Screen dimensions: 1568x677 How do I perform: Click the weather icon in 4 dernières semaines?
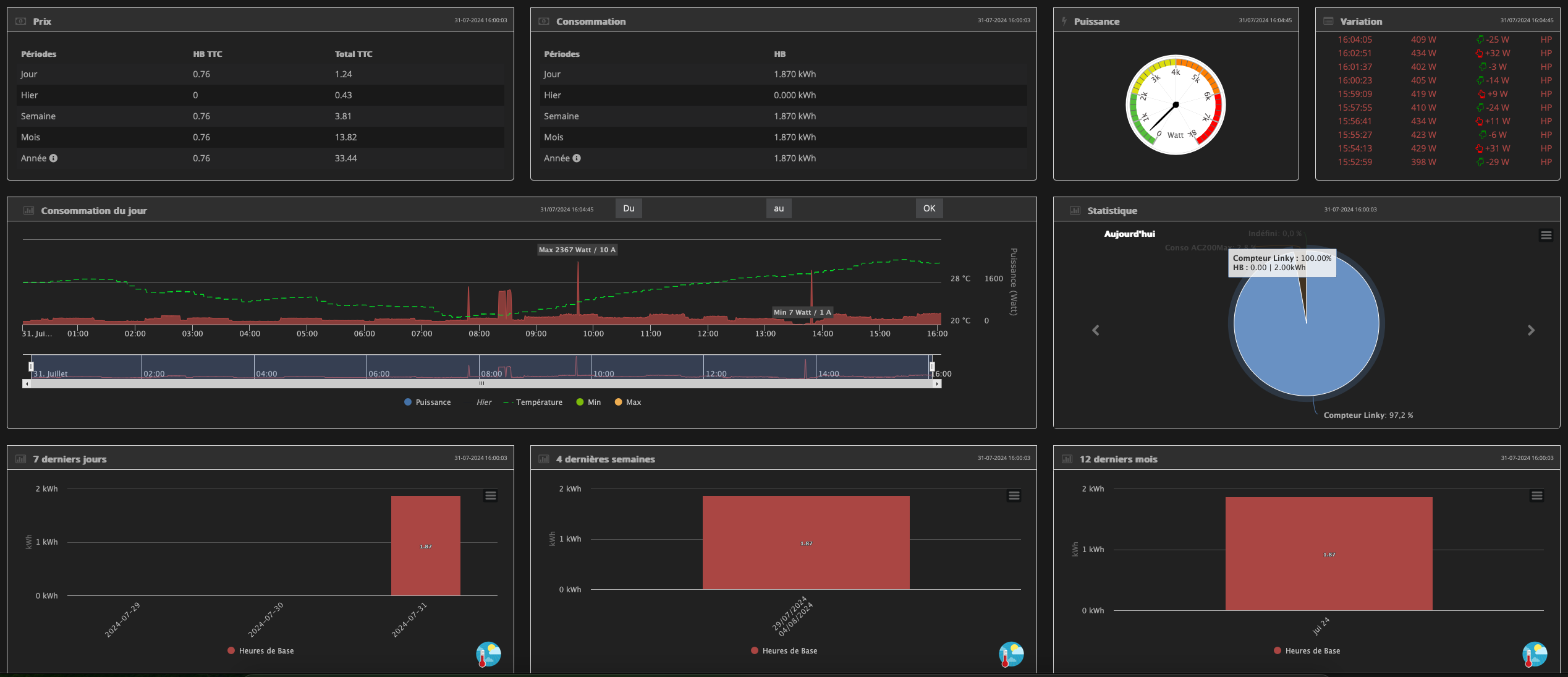(x=1011, y=654)
